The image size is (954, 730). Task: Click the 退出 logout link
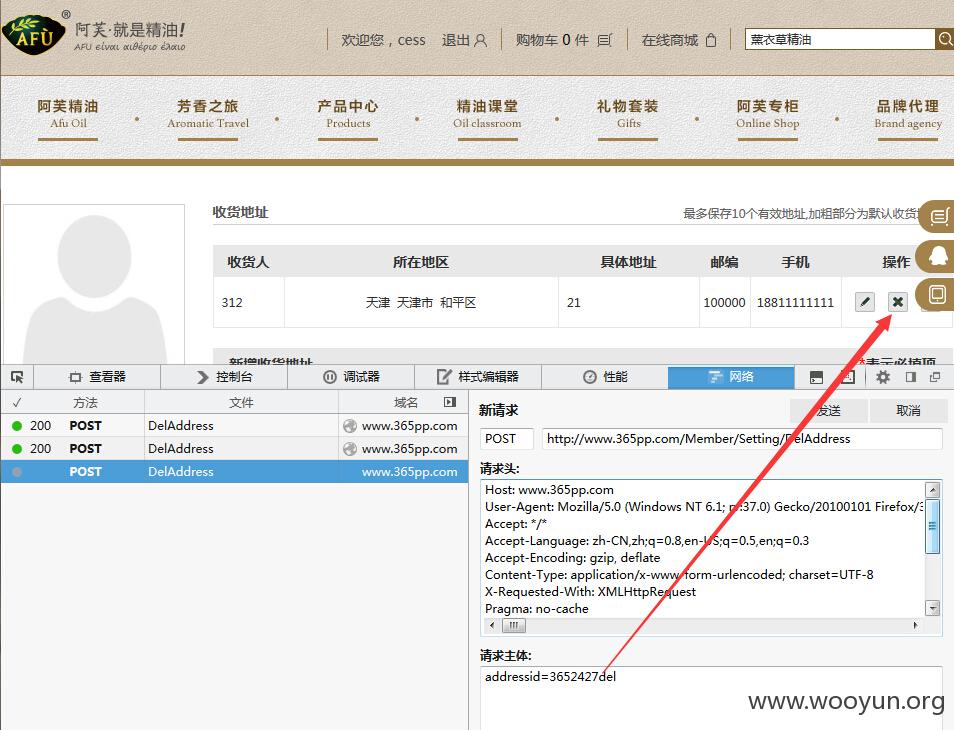coord(456,40)
